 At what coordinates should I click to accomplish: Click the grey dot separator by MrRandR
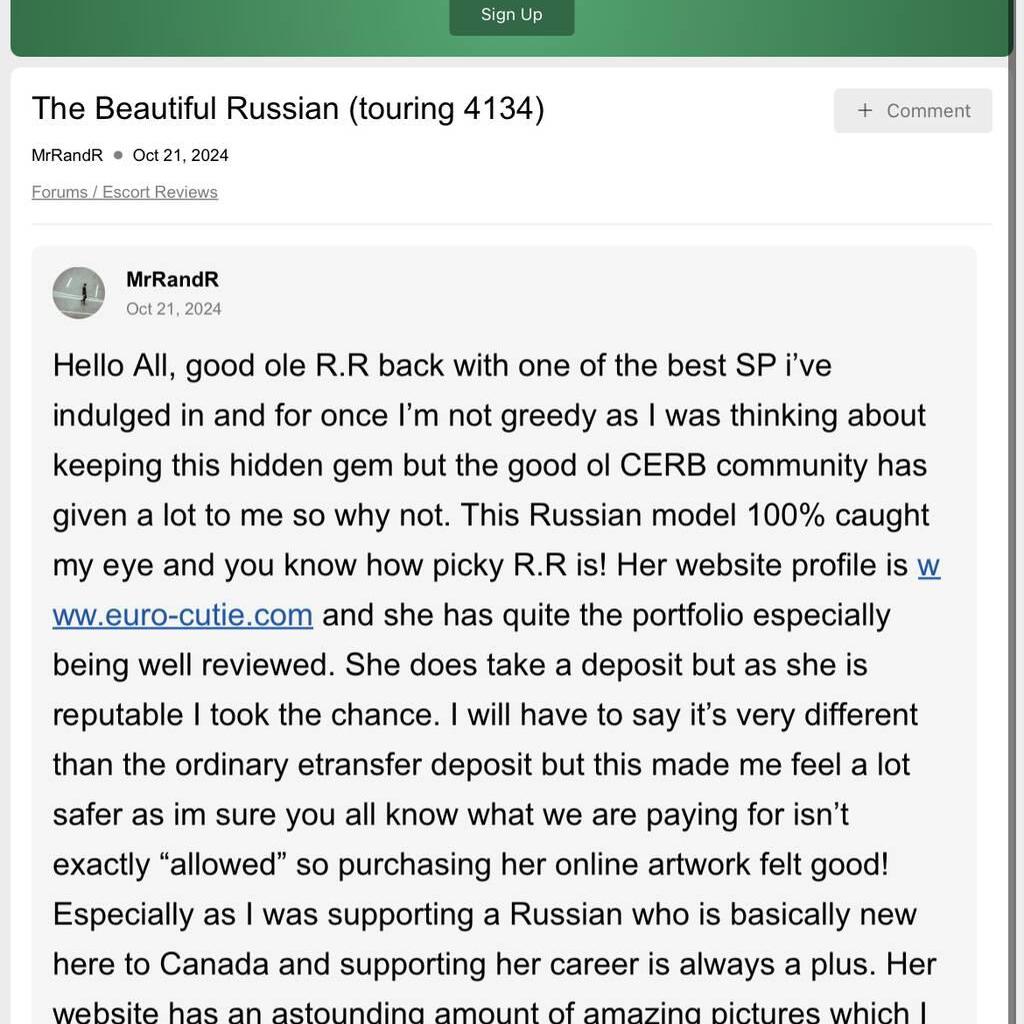pos(118,155)
